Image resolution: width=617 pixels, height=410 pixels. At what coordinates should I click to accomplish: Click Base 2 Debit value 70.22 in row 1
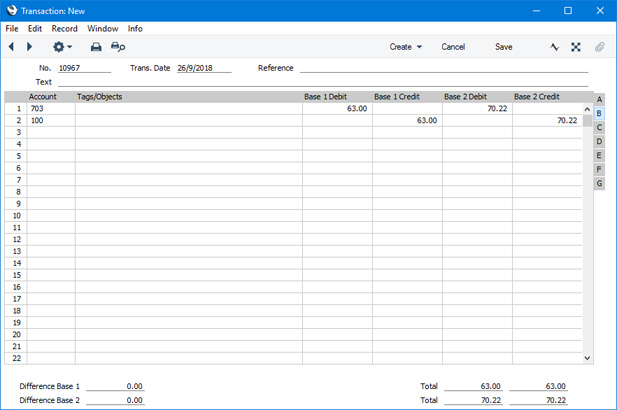point(477,109)
